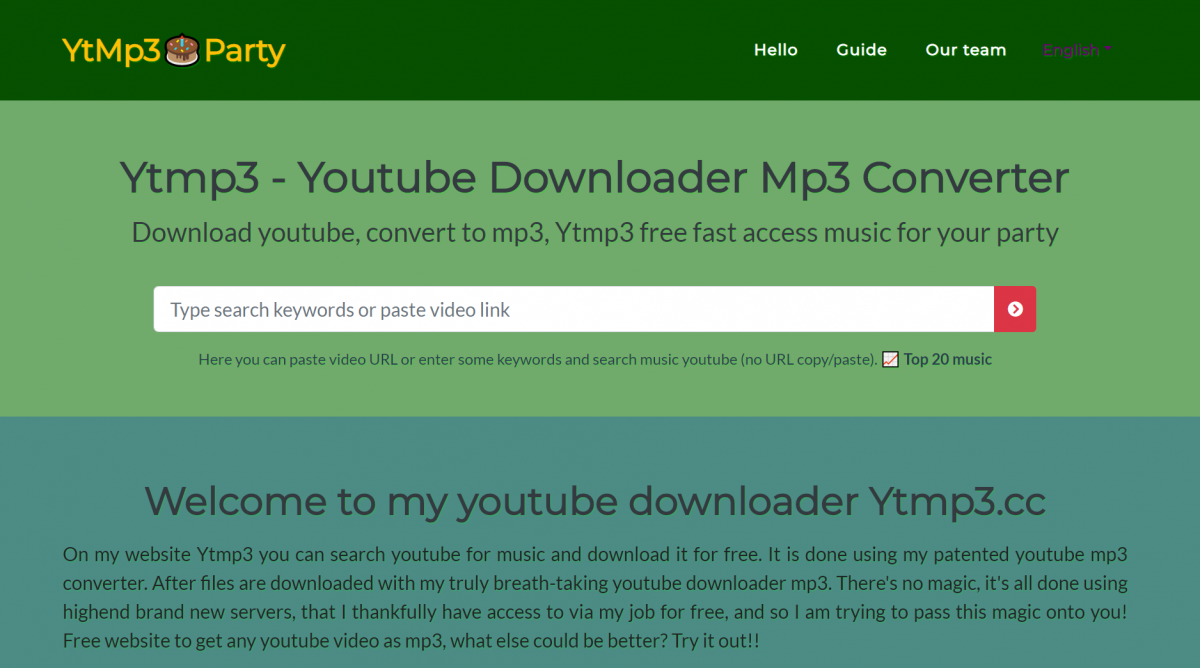The height and width of the screenshot is (668, 1200).
Task: Select the YtMp3 Party logo
Action: pyautogui.click(x=172, y=49)
